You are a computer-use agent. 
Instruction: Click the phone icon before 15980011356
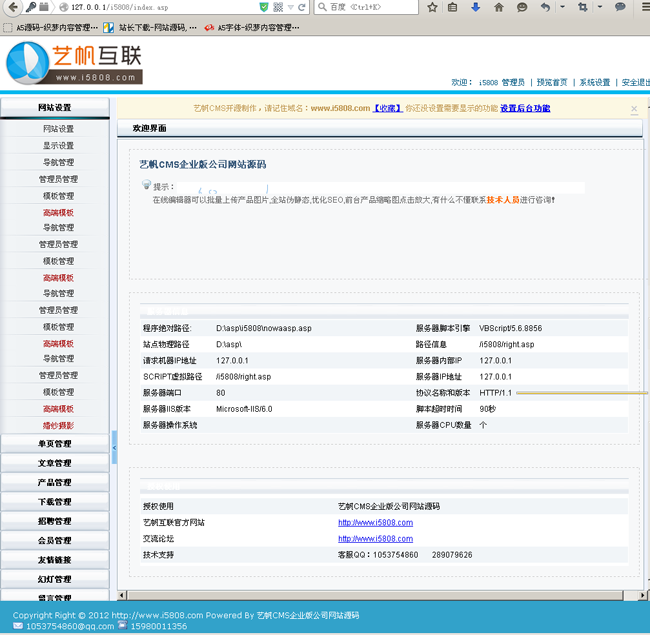point(123,625)
